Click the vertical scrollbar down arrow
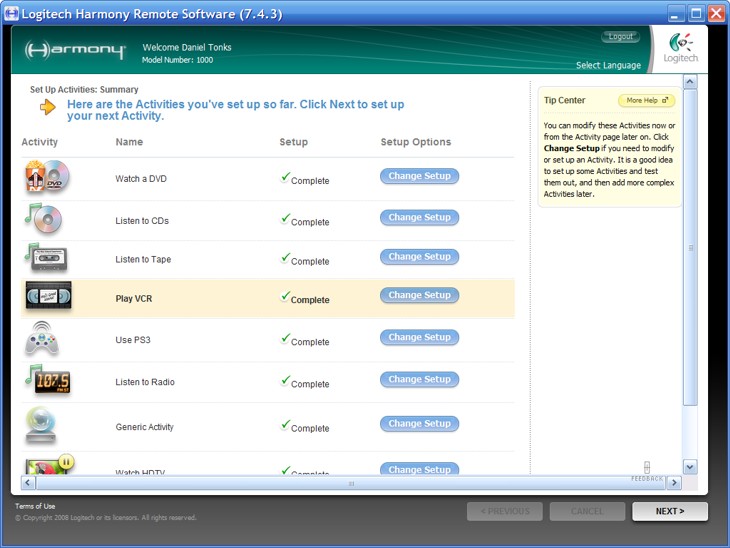This screenshot has height=548, width=730. point(690,467)
